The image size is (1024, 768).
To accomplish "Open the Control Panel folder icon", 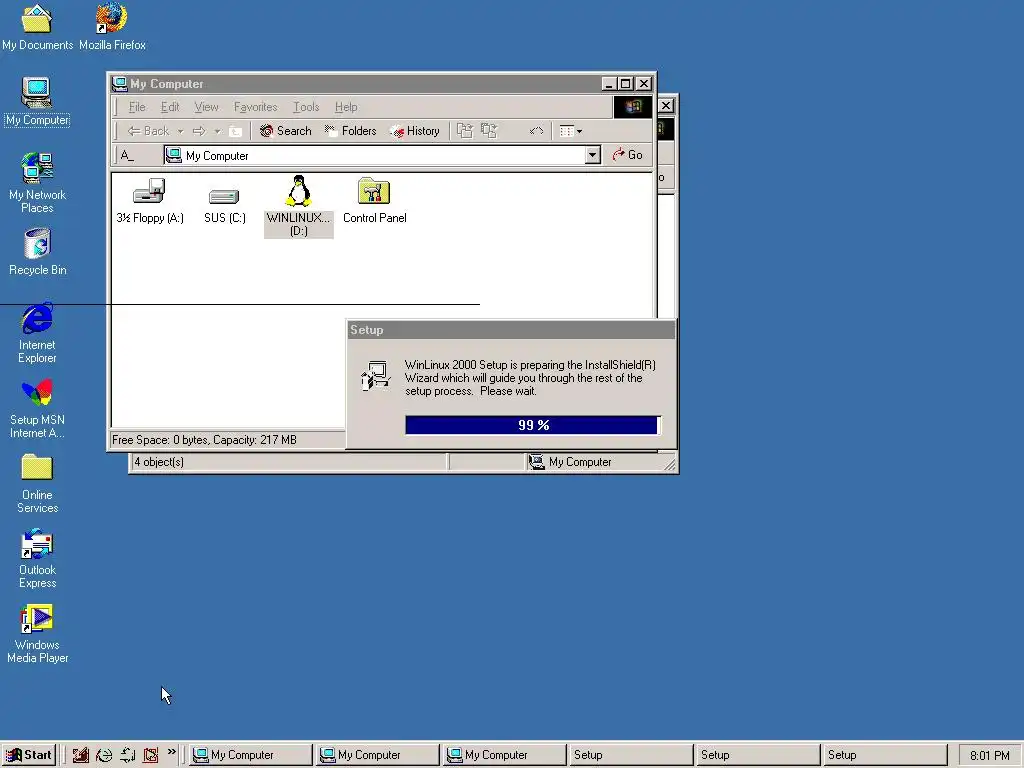I will (374, 191).
